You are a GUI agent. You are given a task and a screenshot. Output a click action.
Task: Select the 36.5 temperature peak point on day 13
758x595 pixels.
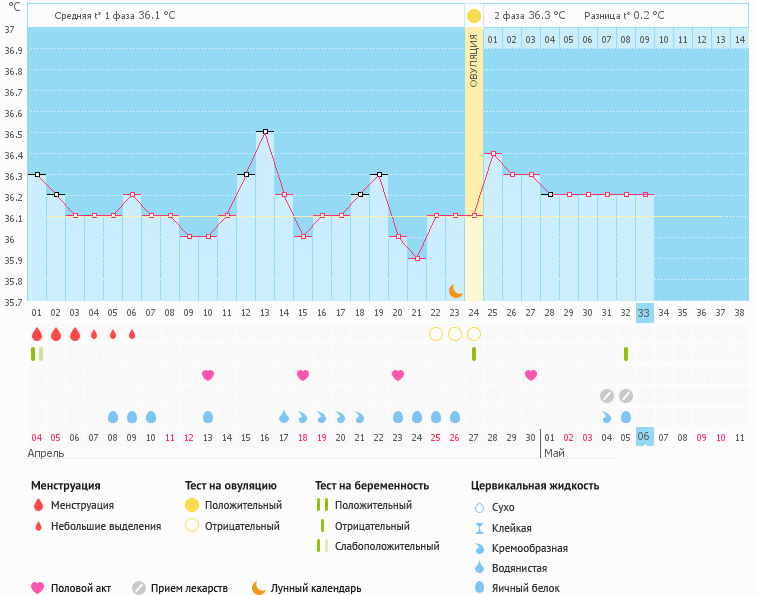(x=265, y=131)
